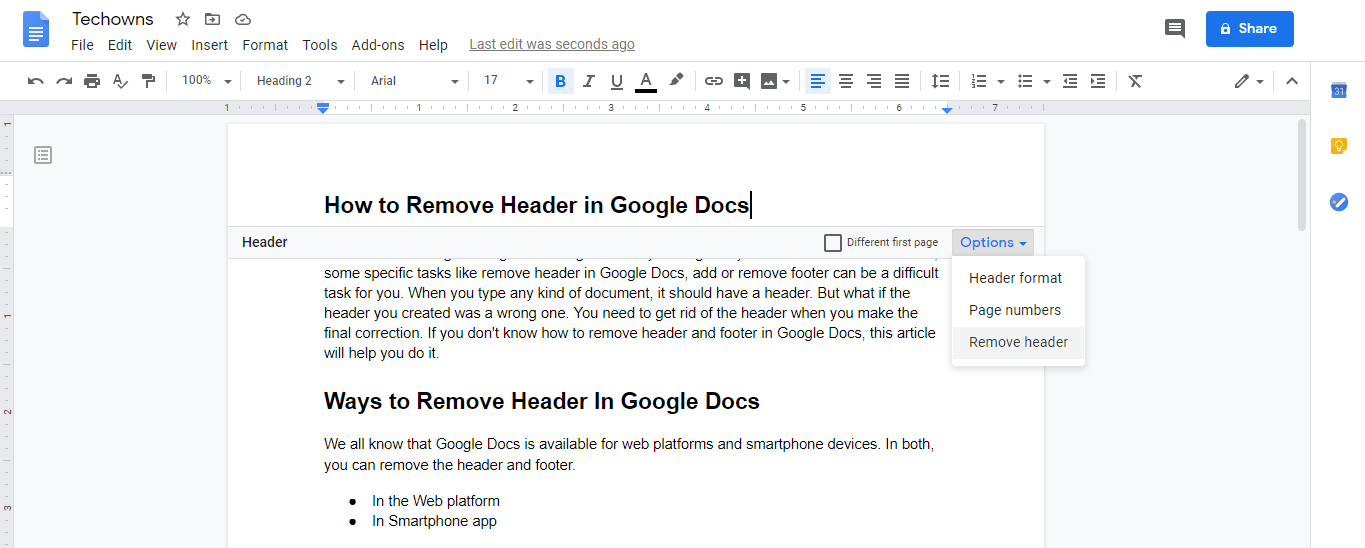Open the Insert menu
Image resolution: width=1365 pixels, height=548 pixels.
pos(210,45)
